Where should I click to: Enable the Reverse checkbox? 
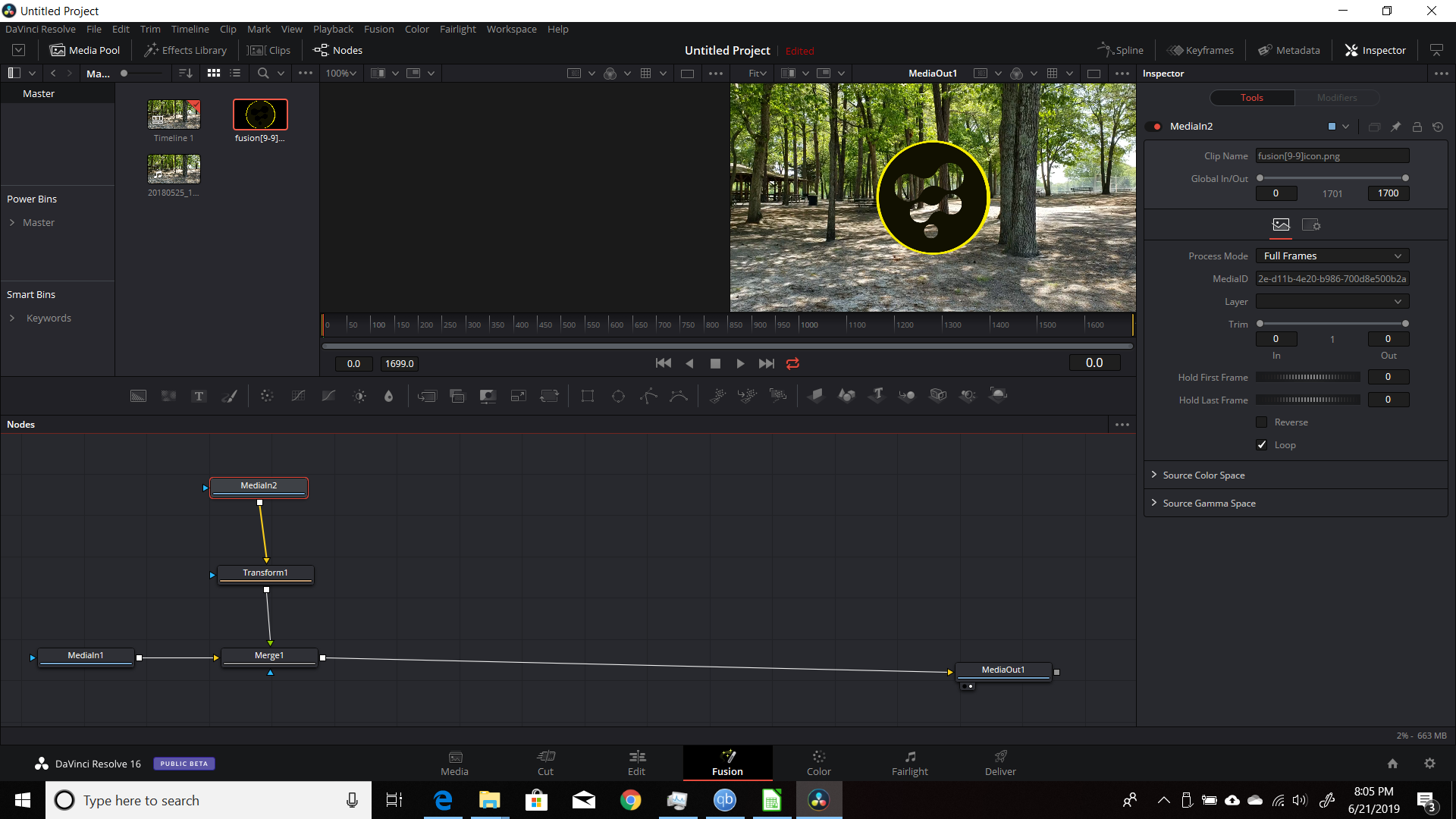(x=1262, y=422)
